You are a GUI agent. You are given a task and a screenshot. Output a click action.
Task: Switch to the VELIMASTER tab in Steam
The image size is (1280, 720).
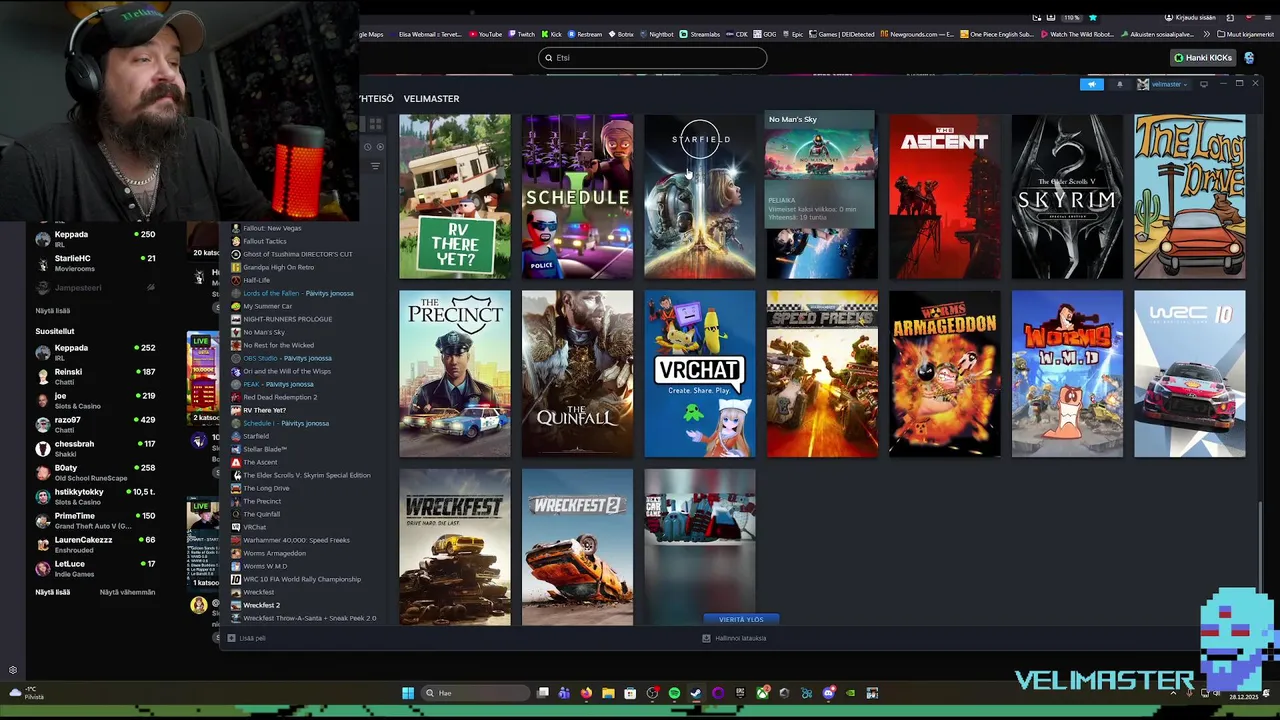[x=431, y=99]
